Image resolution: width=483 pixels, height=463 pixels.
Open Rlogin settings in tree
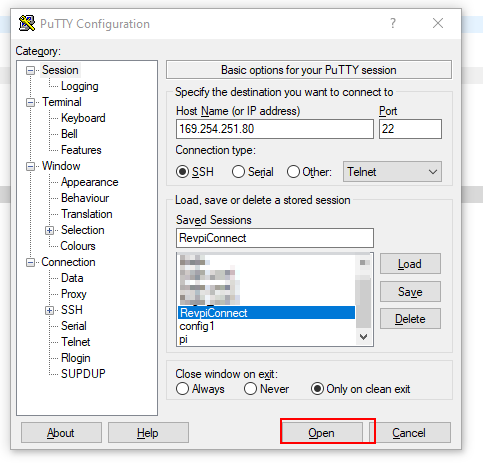(76, 358)
